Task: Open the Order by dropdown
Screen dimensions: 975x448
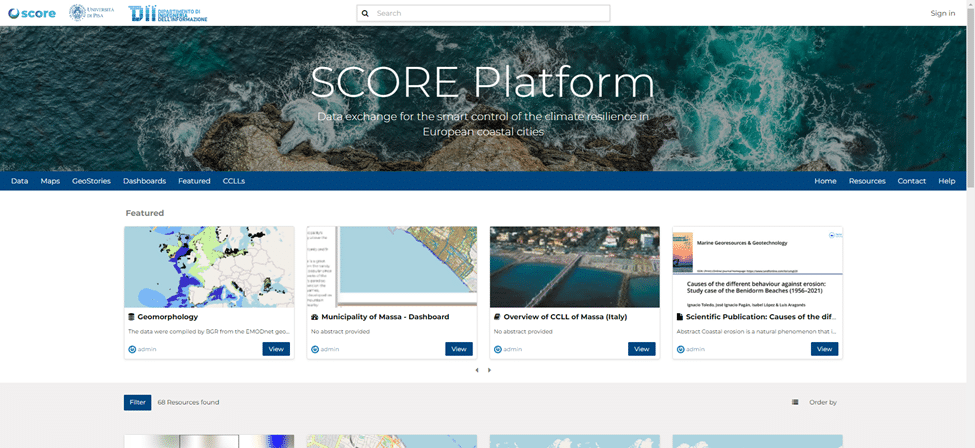Action: (x=823, y=402)
